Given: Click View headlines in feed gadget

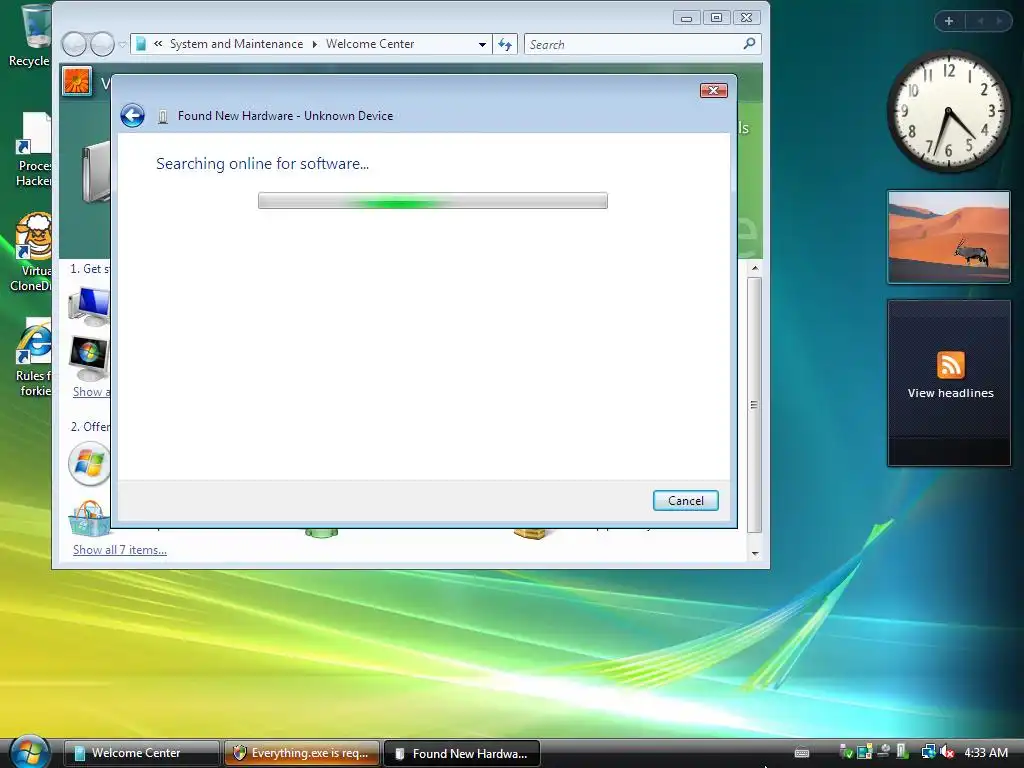Looking at the screenshot, I should pyautogui.click(x=950, y=393).
